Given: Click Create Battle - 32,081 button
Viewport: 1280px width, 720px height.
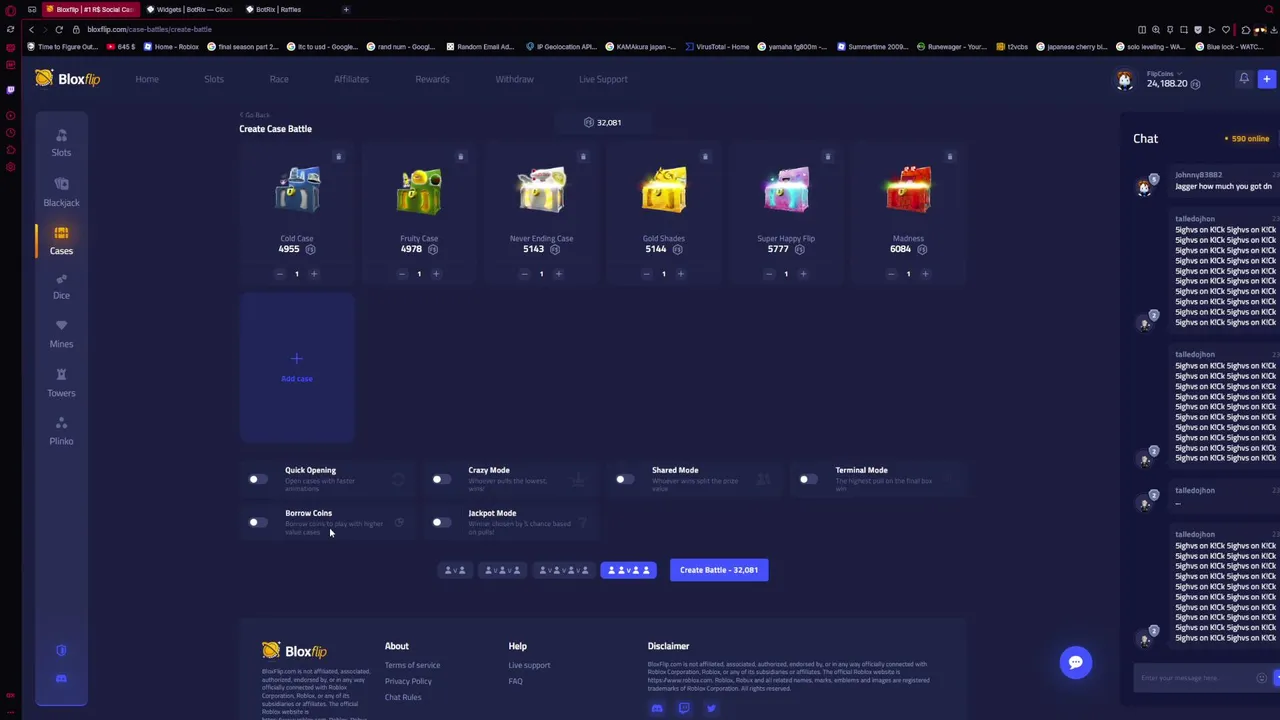Looking at the screenshot, I should point(719,570).
